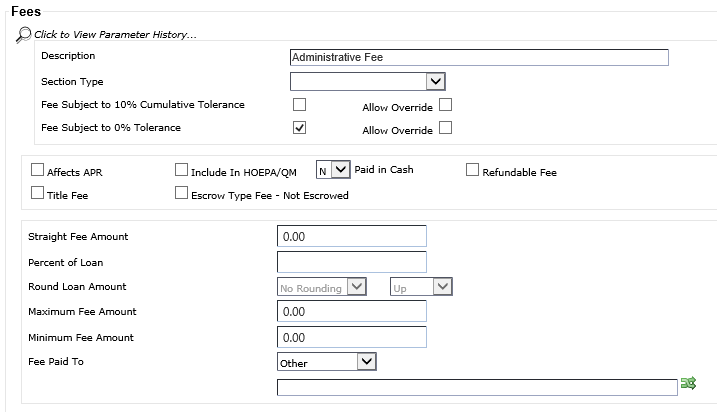This screenshot has height=412, width=717.
Task: Uncheck Fee Subject to 0% Tolerance
Action: click(x=299, y=127)
